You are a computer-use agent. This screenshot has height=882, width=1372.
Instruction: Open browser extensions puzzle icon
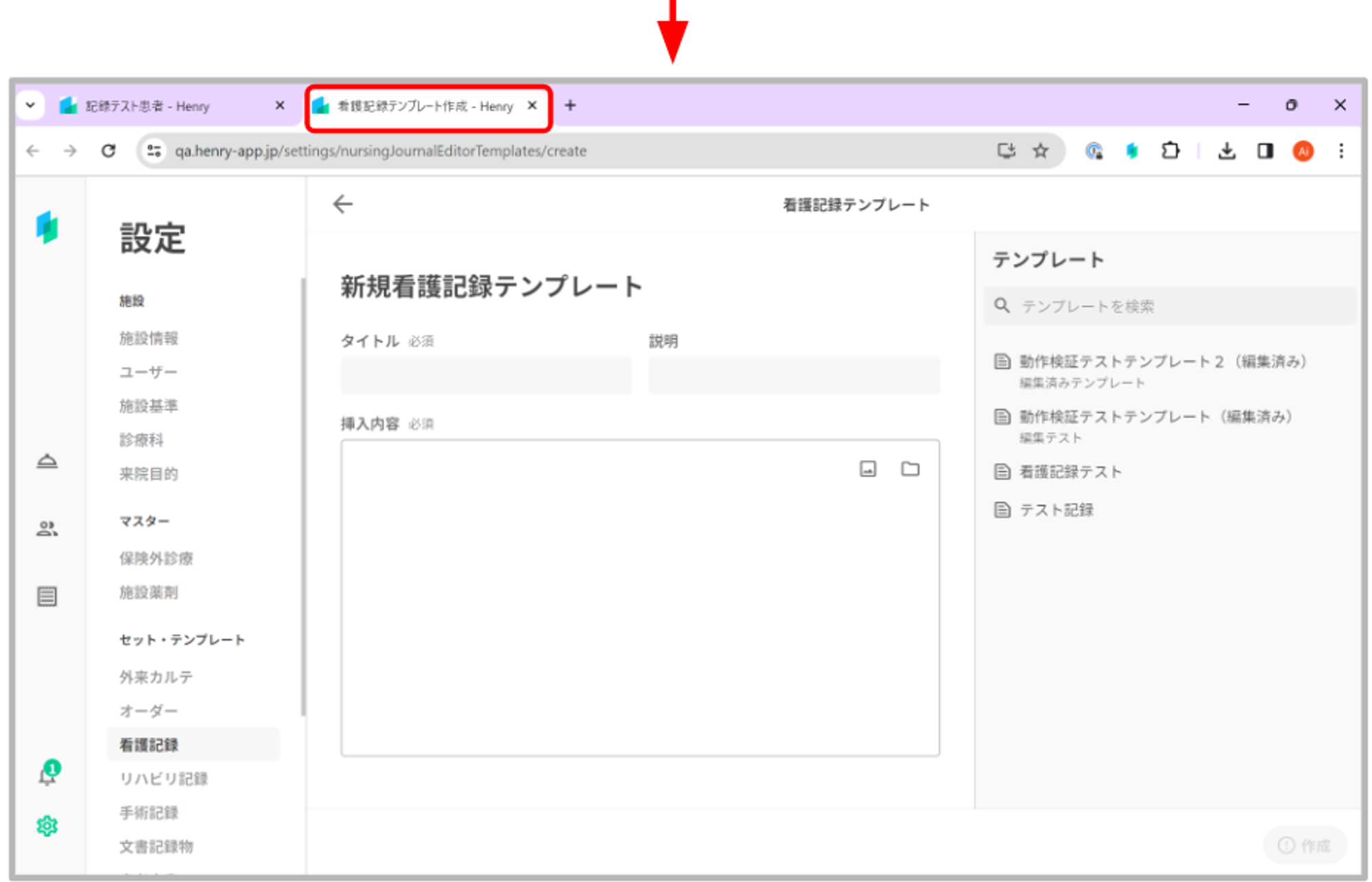click(x=1170, y=151)
